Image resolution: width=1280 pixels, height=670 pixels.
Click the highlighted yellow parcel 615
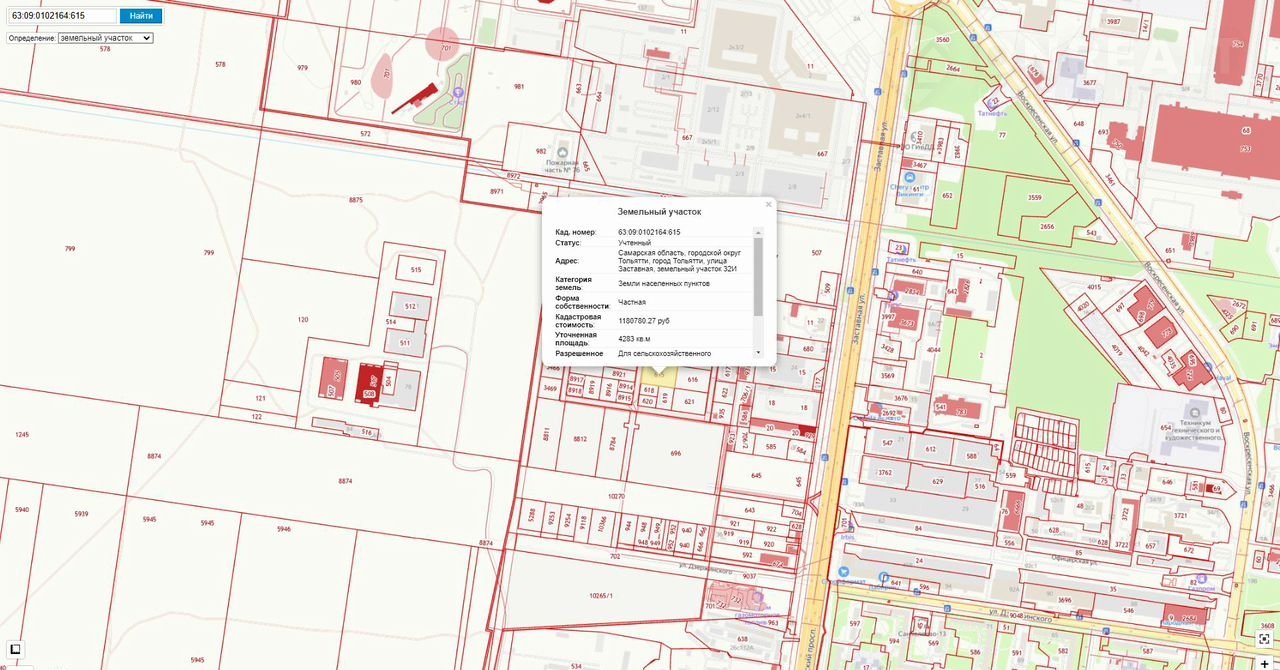click(x=659, y=376)
